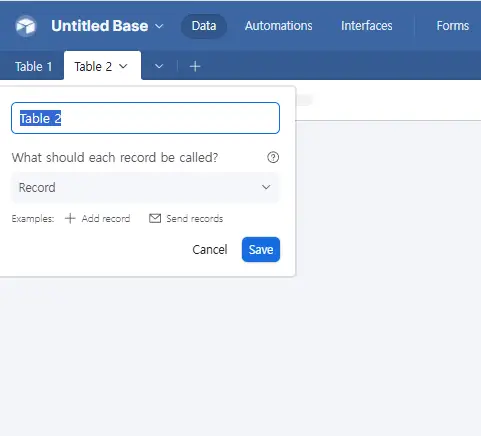Click the help question mark icon
The width and height of the screenshot is (481, 436).
(x=273, y=157)
